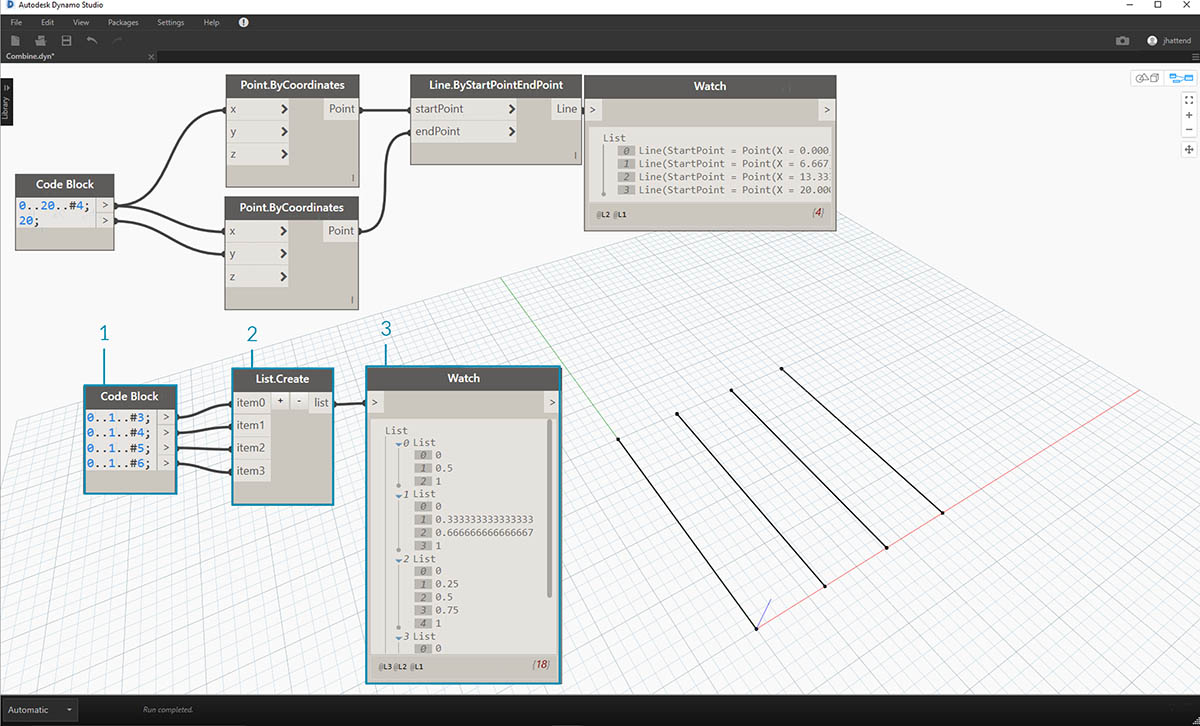Select the Pan tool icon
The width and height of the screenshot is (1200, 726).
point(1189,149)
